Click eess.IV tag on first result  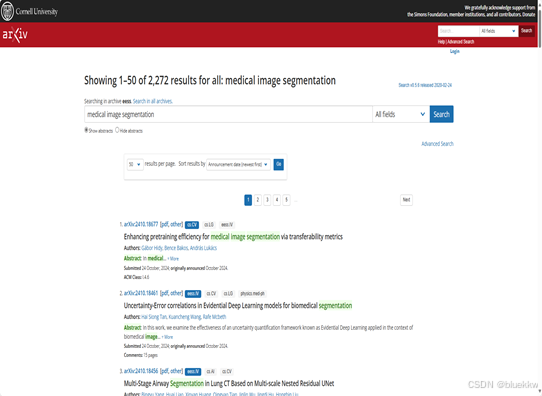[227, 225]
